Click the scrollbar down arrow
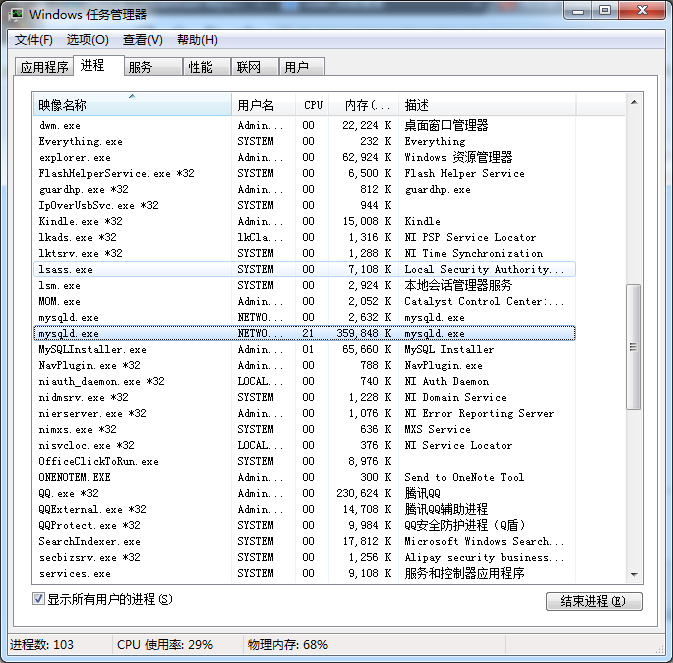This screenshot has width=673, height=663. (634, 575)
